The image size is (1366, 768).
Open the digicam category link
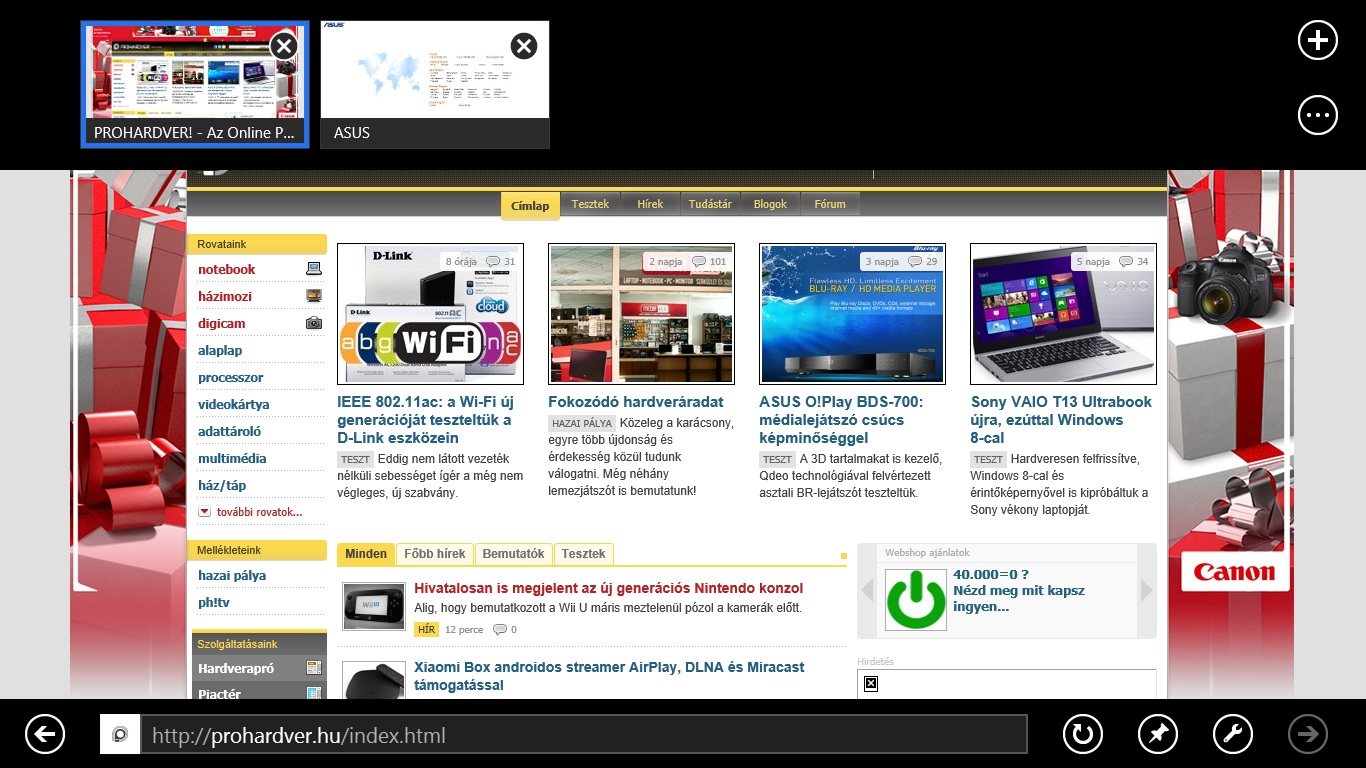click(x=221, y=323)
